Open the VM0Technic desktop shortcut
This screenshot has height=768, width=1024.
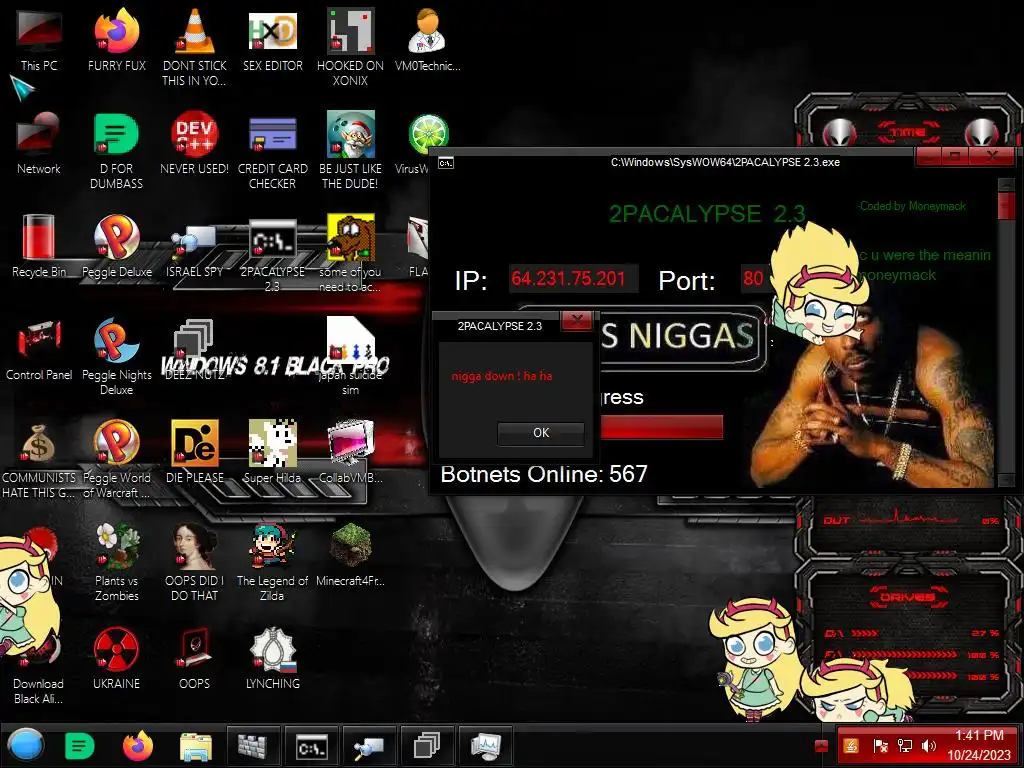427,40
